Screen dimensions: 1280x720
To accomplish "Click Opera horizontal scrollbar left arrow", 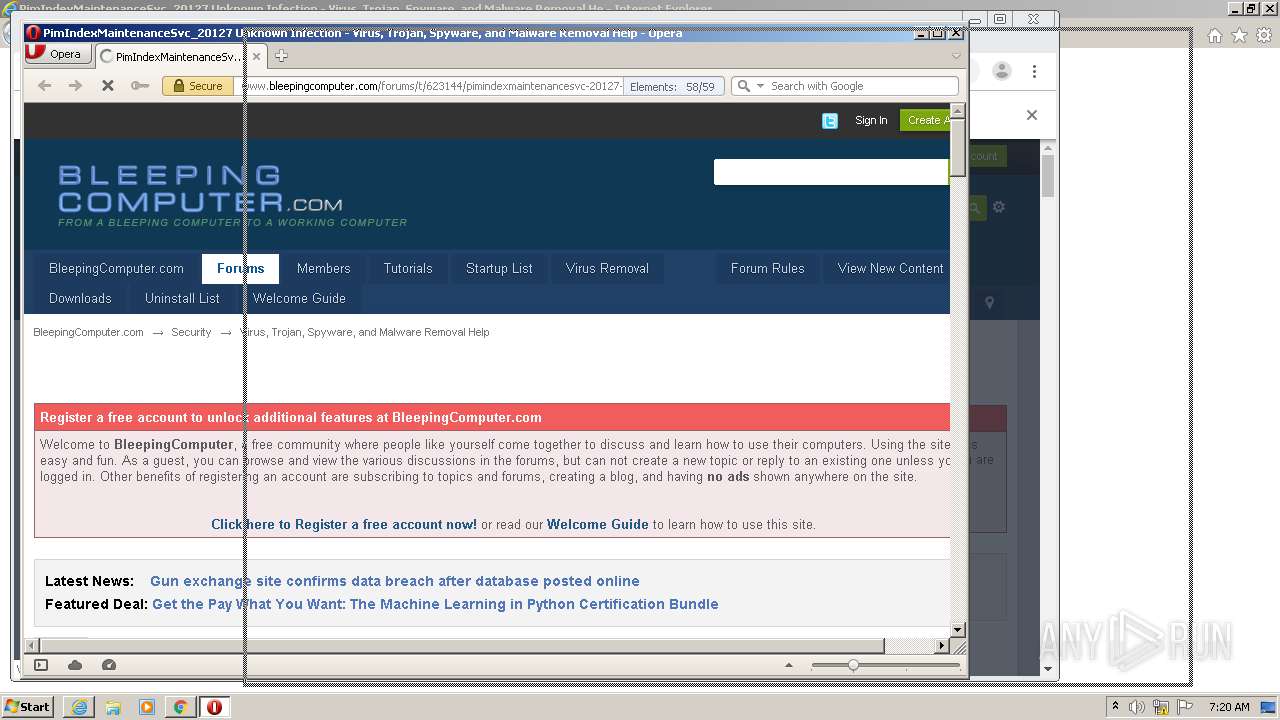I will pos(32,646).
